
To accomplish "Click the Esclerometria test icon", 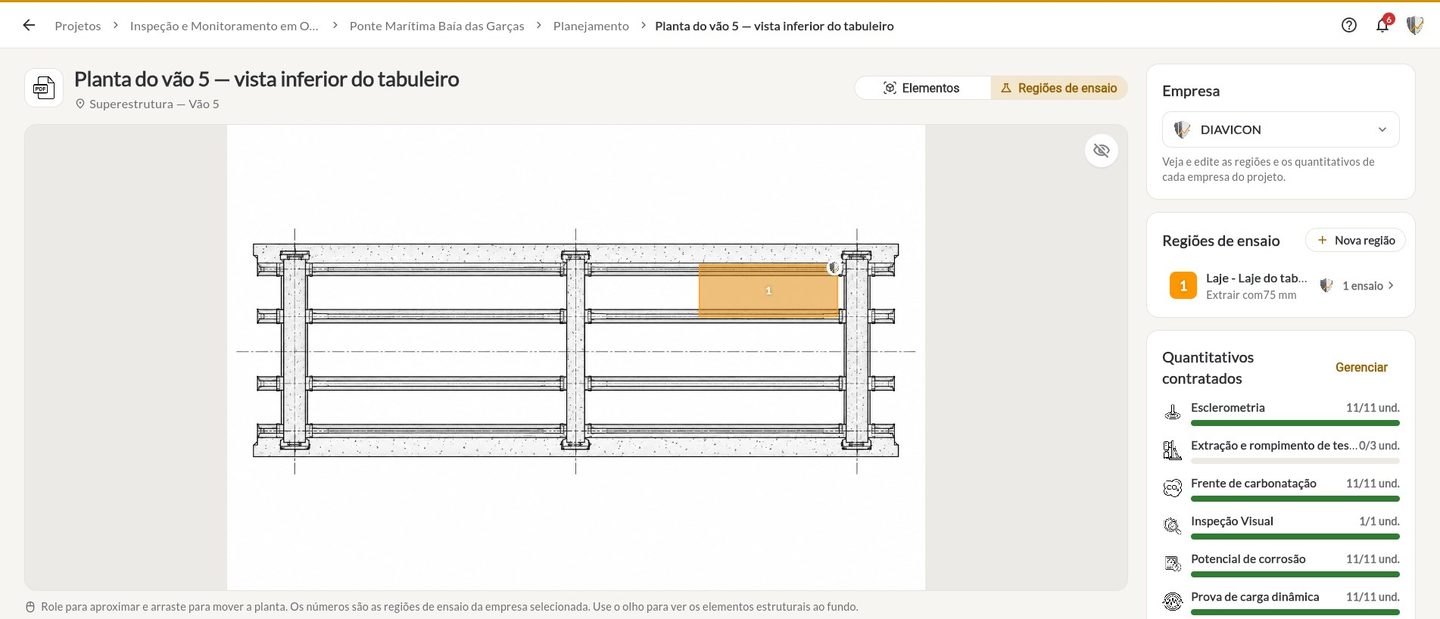I will [1173, 413].
